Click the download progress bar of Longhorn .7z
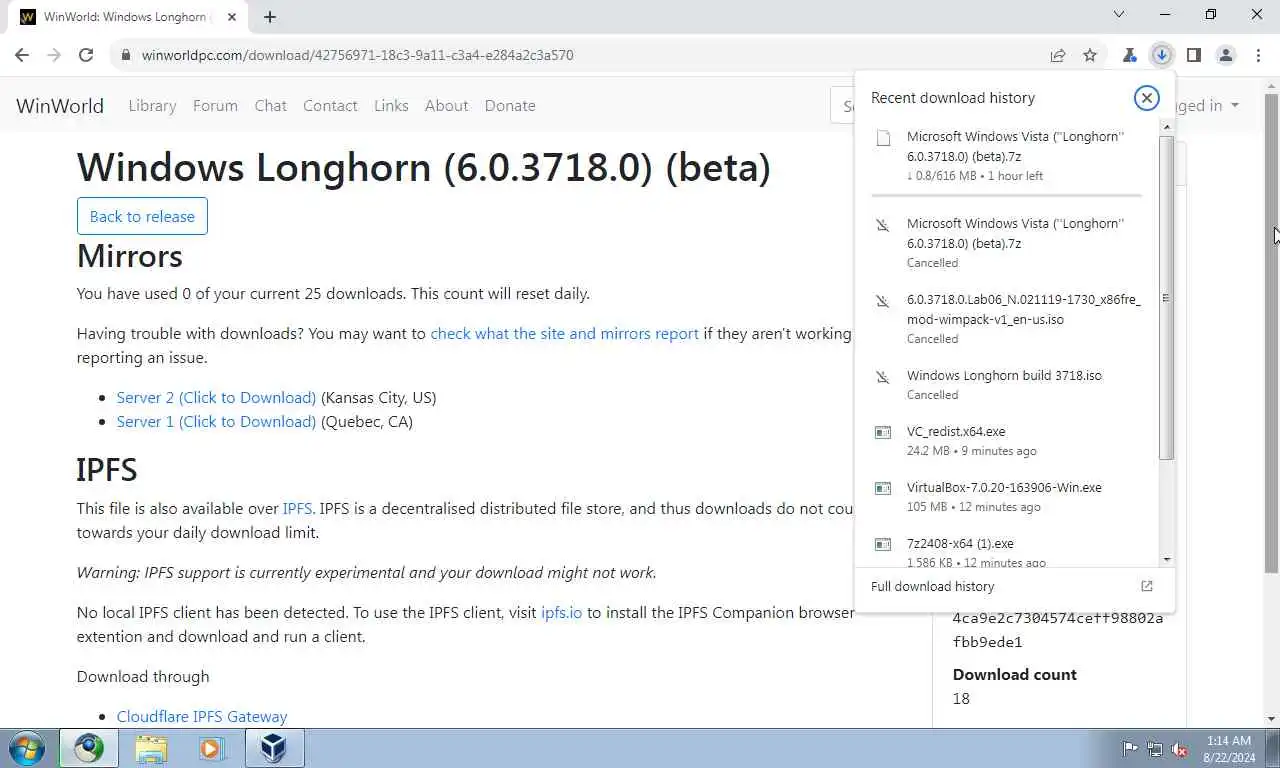 click(x=1006, y=195)
